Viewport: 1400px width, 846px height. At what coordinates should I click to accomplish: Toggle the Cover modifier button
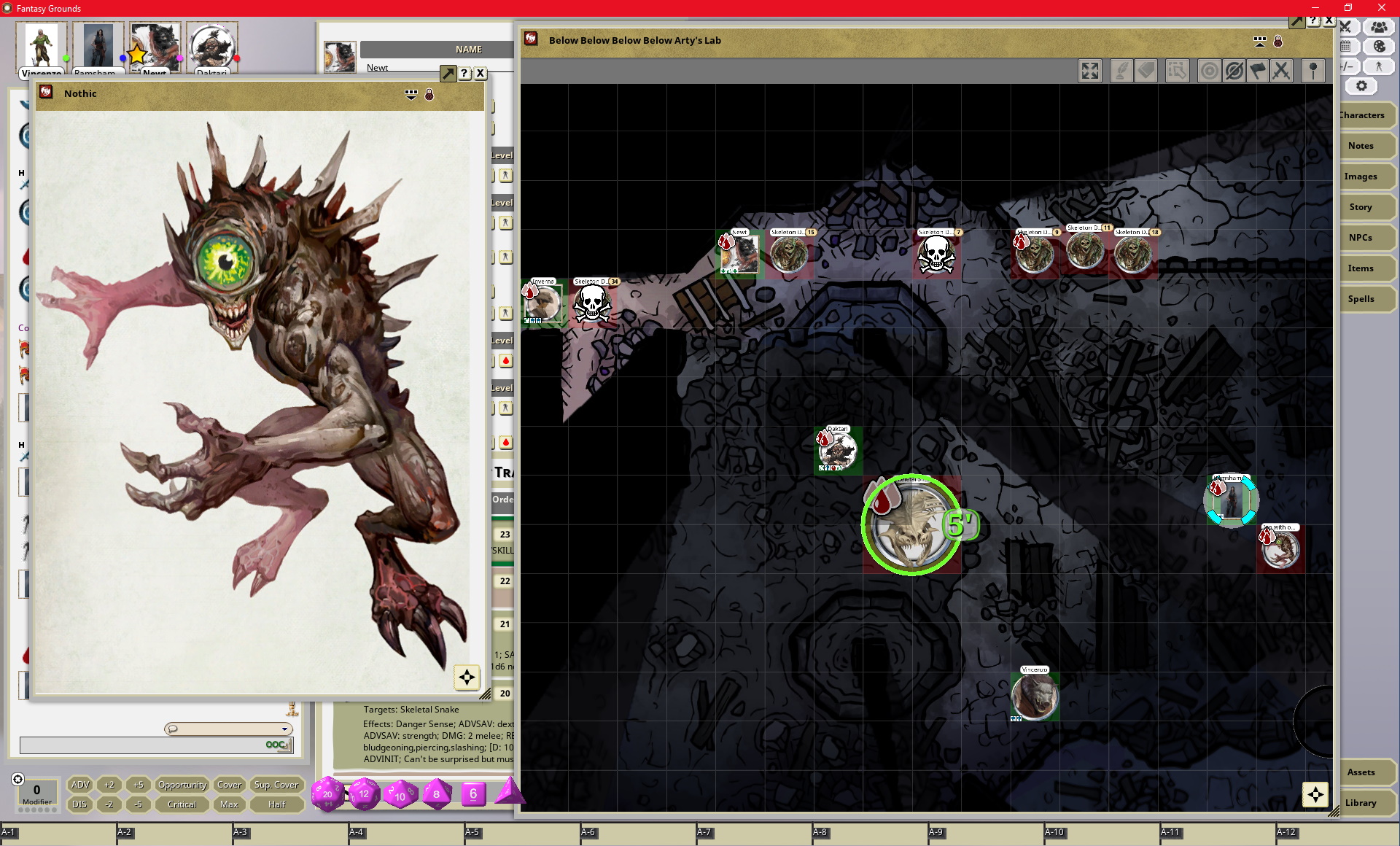click(229, 785)
